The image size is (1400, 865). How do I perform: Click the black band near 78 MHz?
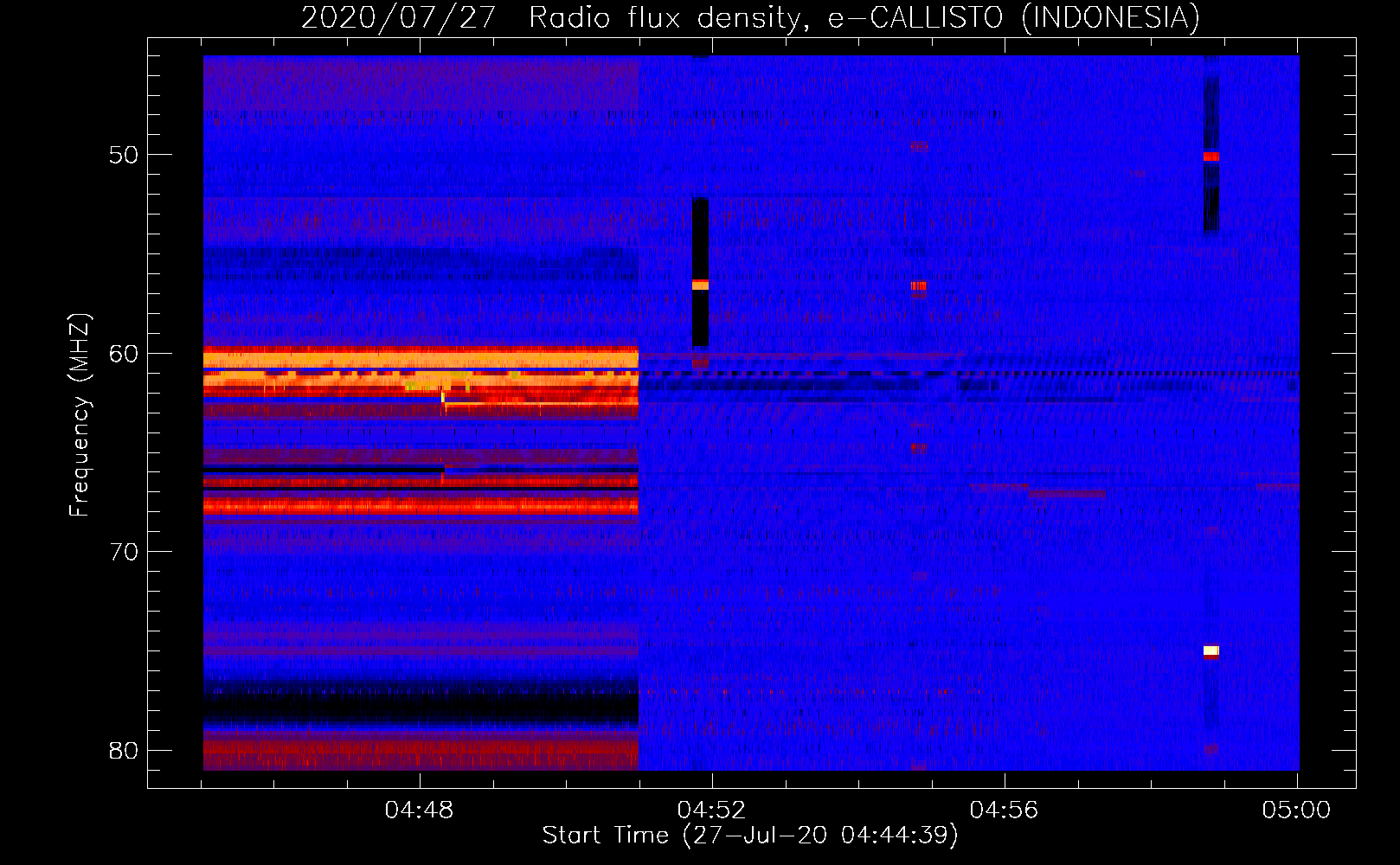421,708
